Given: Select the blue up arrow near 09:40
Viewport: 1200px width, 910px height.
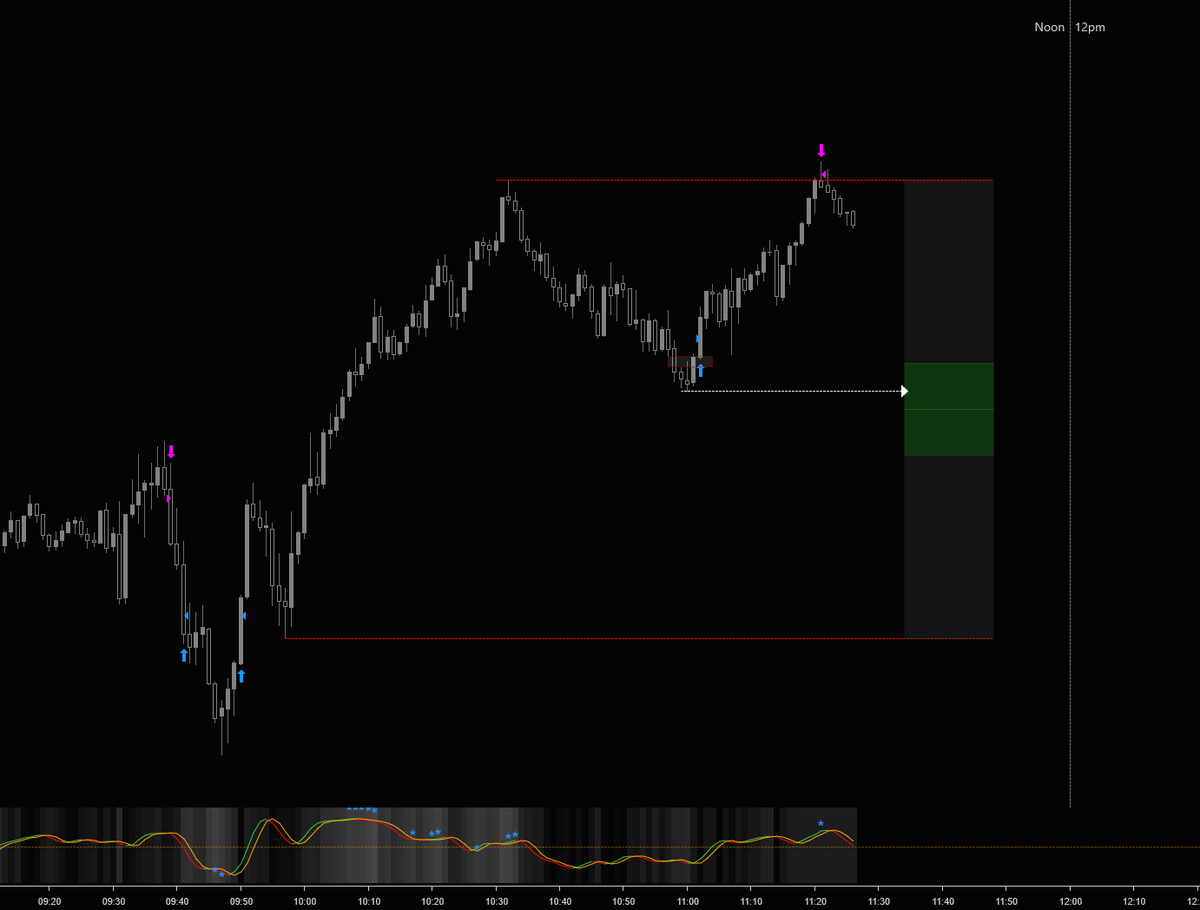Looking at the screenshot, I should click(184, 655).
